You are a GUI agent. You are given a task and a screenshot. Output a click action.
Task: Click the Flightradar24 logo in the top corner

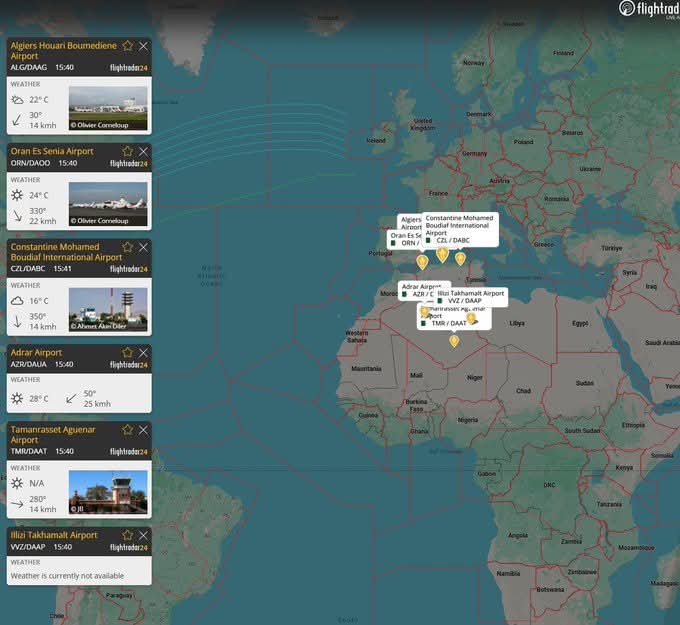coord(649,9)
